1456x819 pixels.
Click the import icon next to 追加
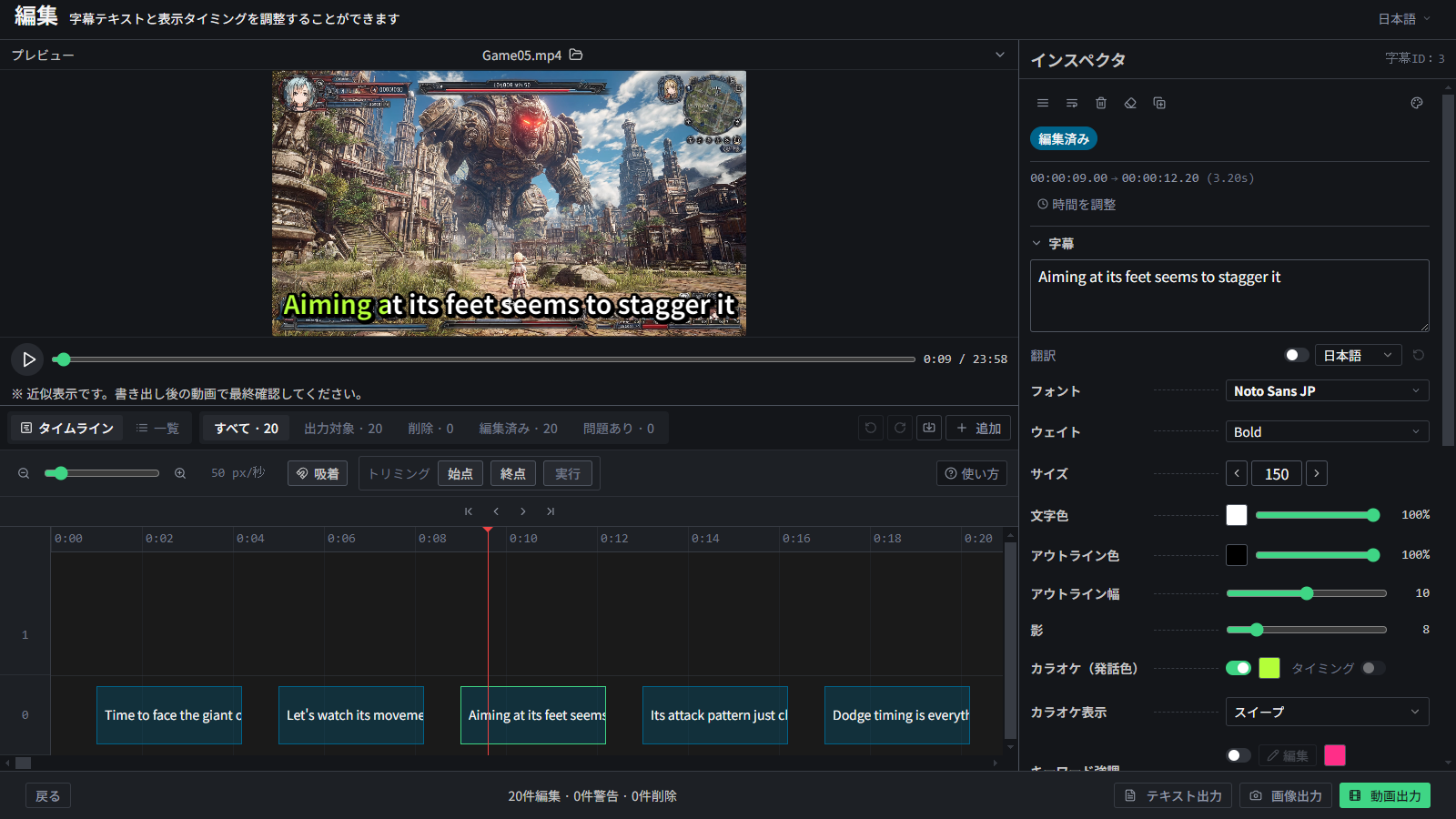coord(929,428)
